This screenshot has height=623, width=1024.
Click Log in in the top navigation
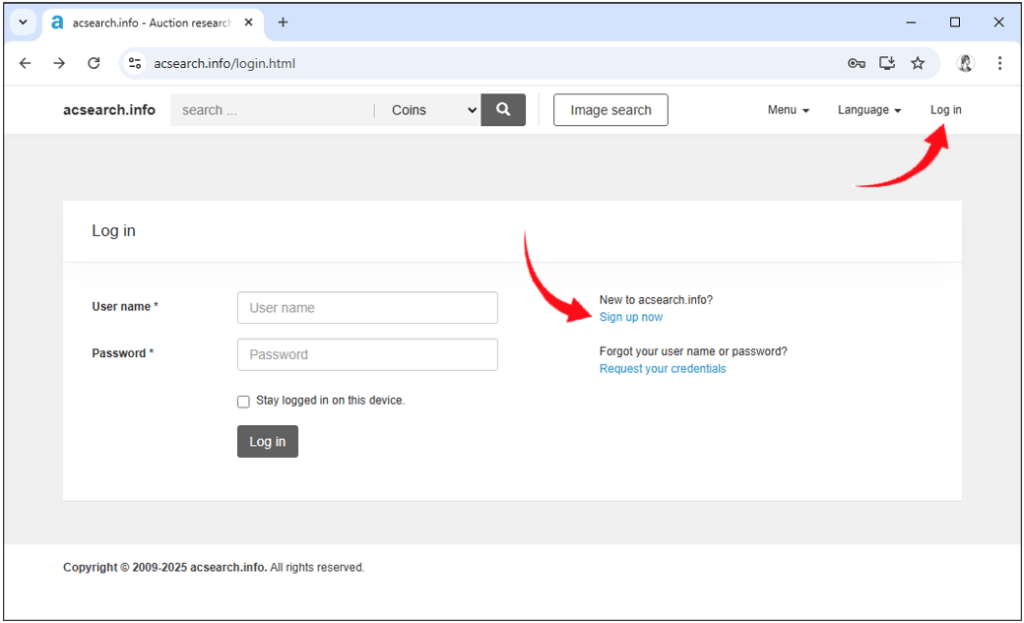tap(945, 110)
